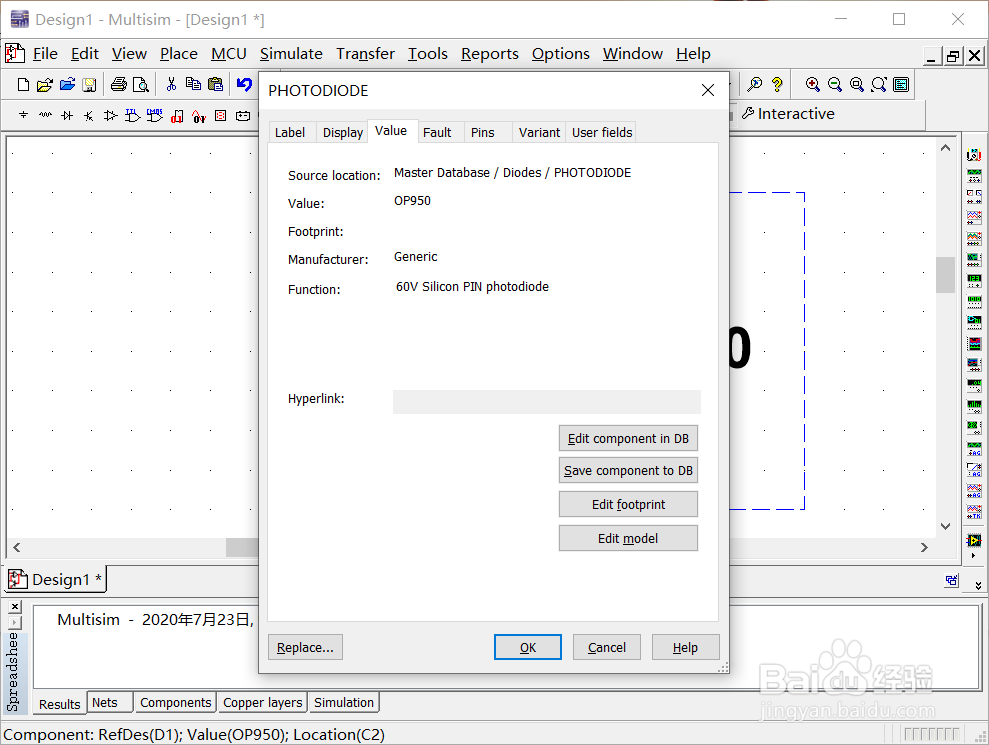Place a Diode component
Screen dimensions: 989x745
point(67,115)
